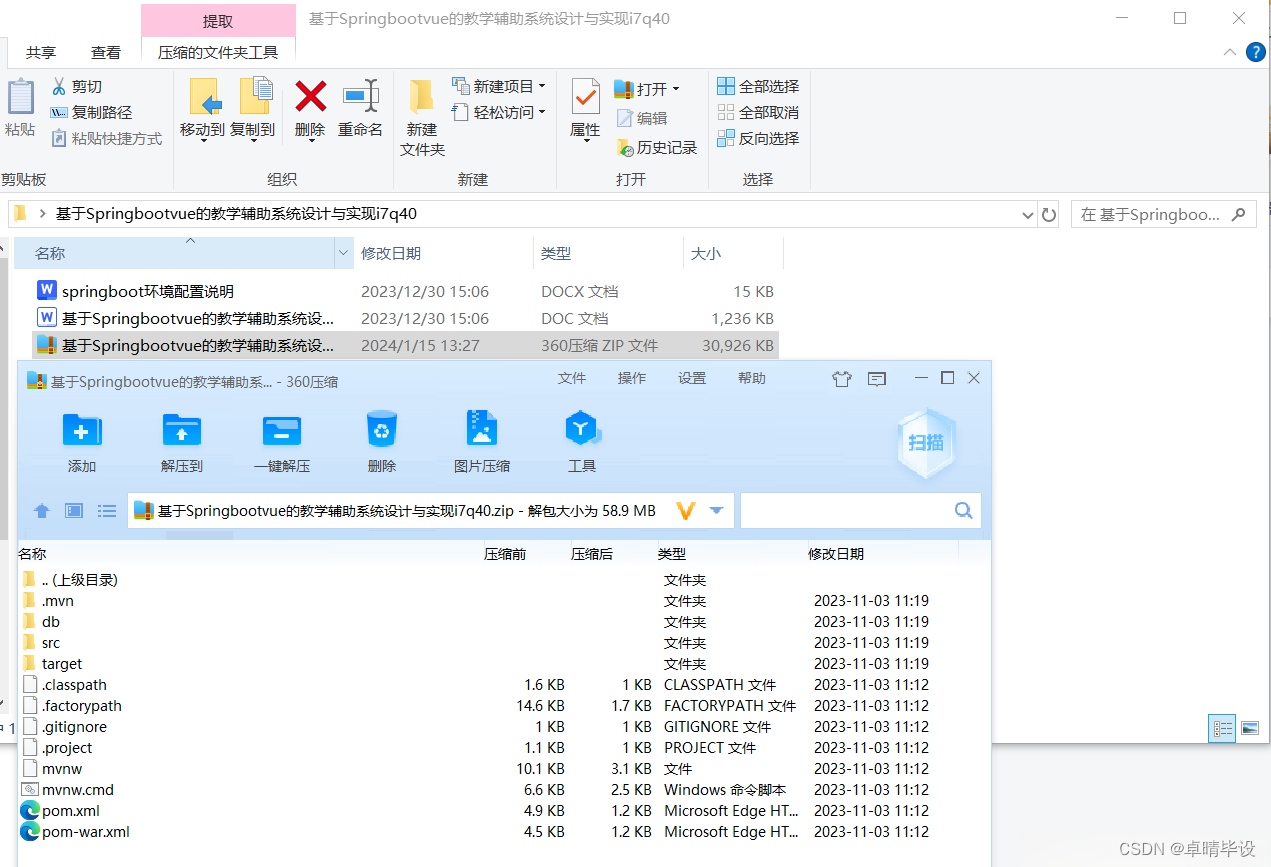Image resolution: width=1271 pixels, height=867 pixels.
Task: Click the feedback icon in 360压缩 titlebar
Action: (x=877, y=379)
